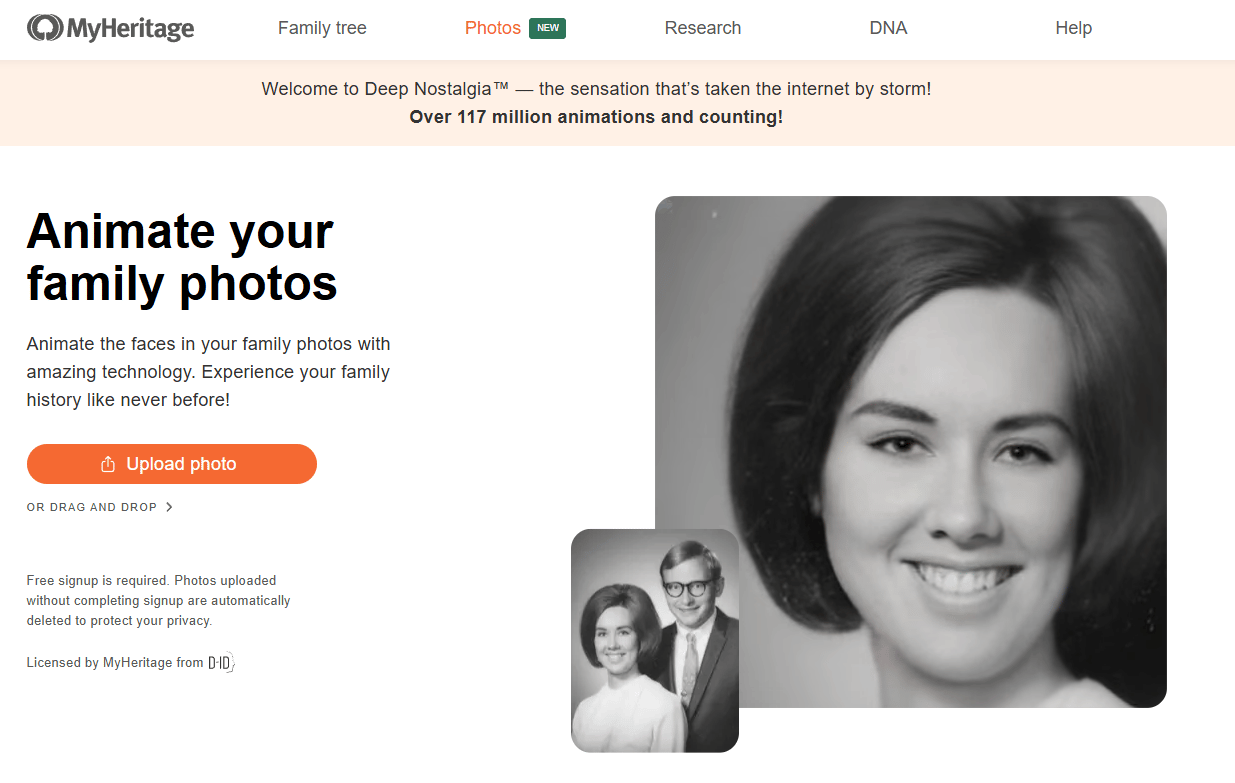Open the Photos menu
Viewport: 1235px width, 783px height.
coord(493,28)
